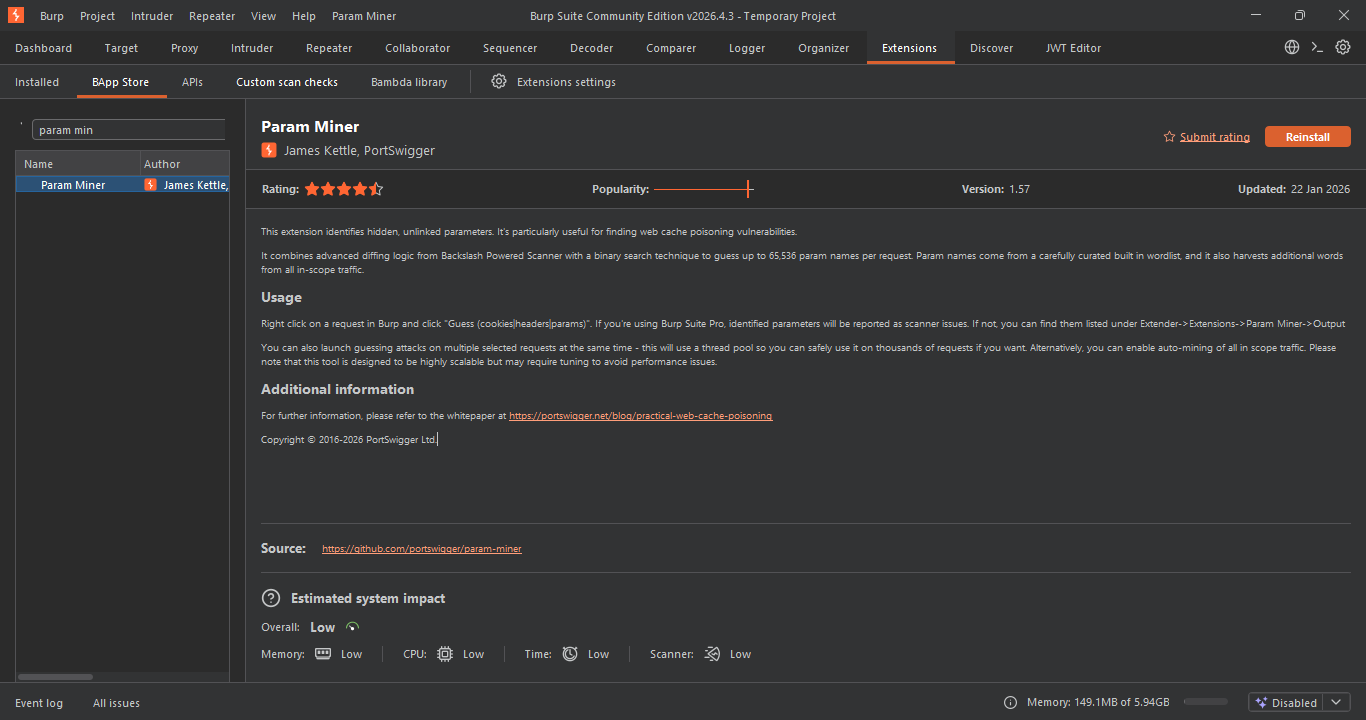Open the Custom scan checks subtab
The image size is (1366, 720).
click(x=287, y=82)
